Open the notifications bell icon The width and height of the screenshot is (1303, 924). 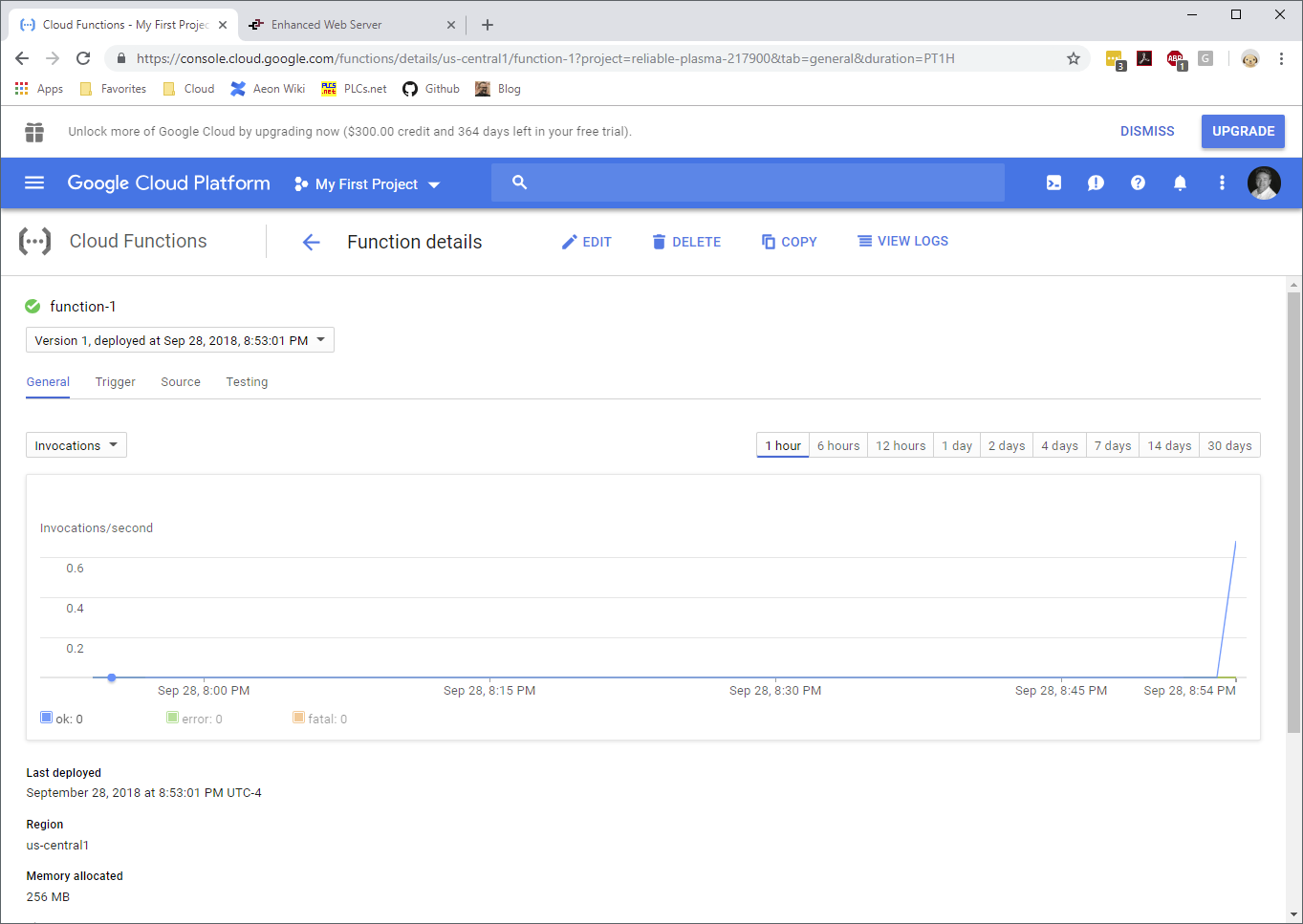(x=1180, y=183)
